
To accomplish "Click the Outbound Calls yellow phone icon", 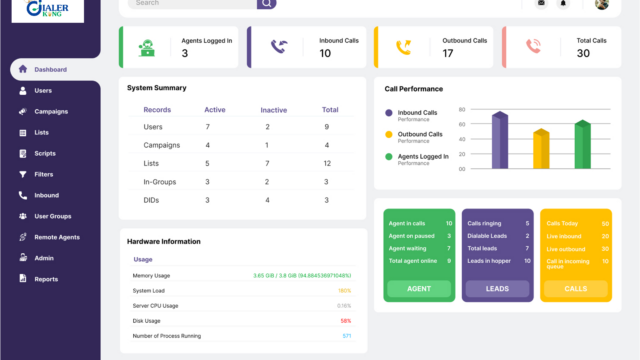I will [404, 47].
